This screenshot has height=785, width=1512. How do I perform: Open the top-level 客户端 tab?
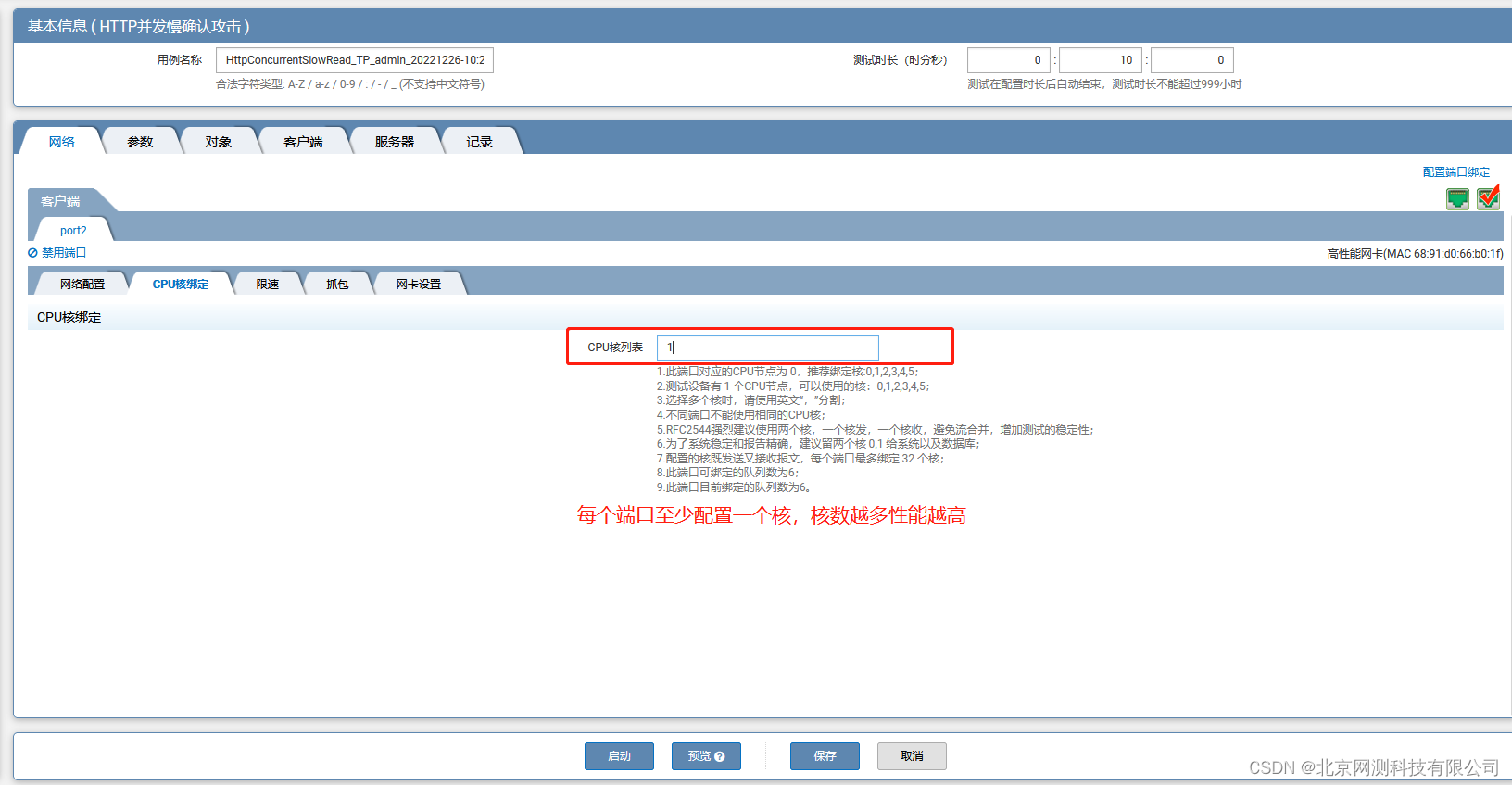coord(303,142)
